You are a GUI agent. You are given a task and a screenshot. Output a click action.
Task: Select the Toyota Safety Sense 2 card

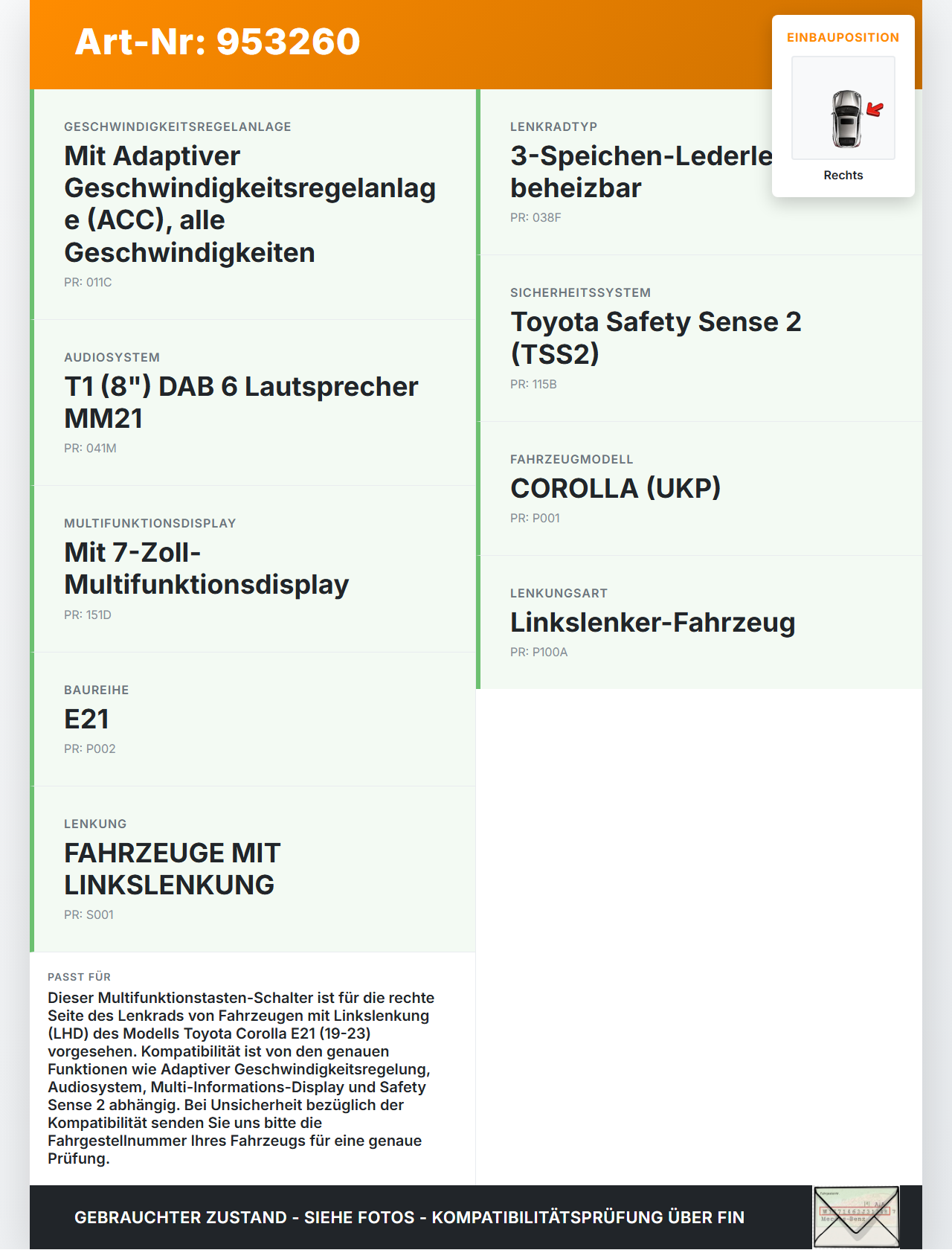(x=699, y=338)
